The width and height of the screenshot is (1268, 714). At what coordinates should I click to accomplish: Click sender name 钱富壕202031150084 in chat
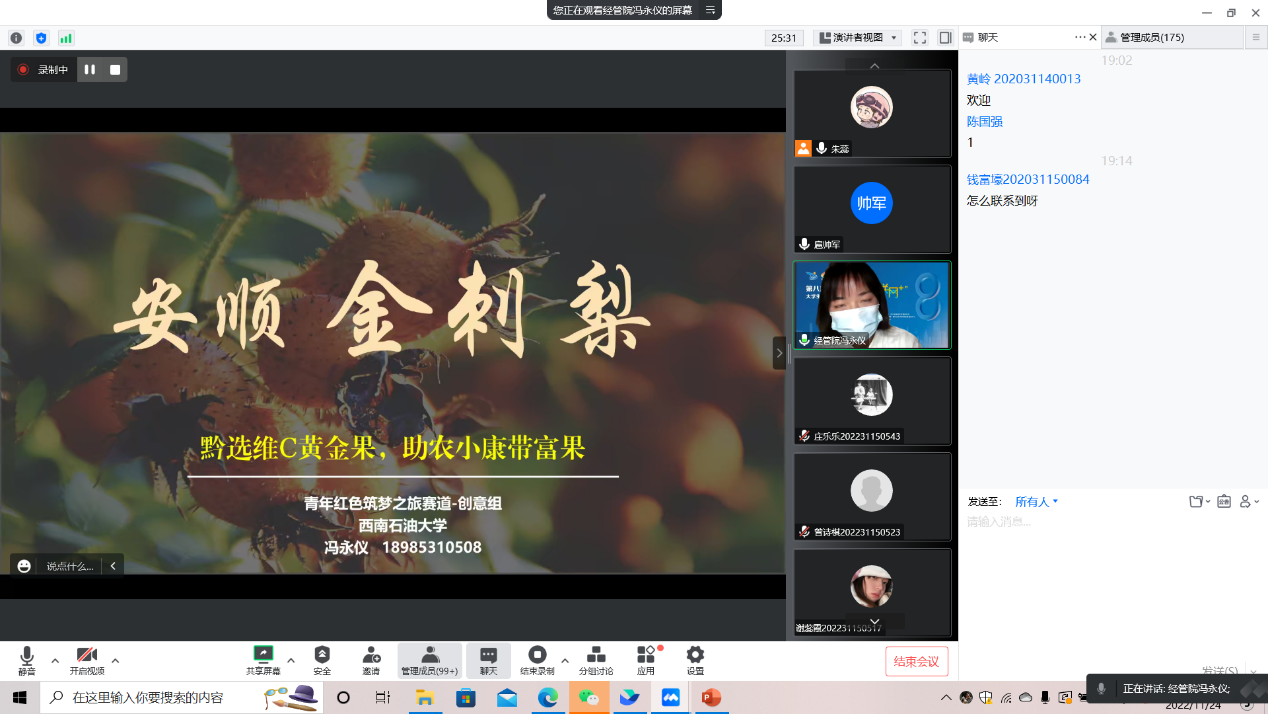pos(1028,180)
